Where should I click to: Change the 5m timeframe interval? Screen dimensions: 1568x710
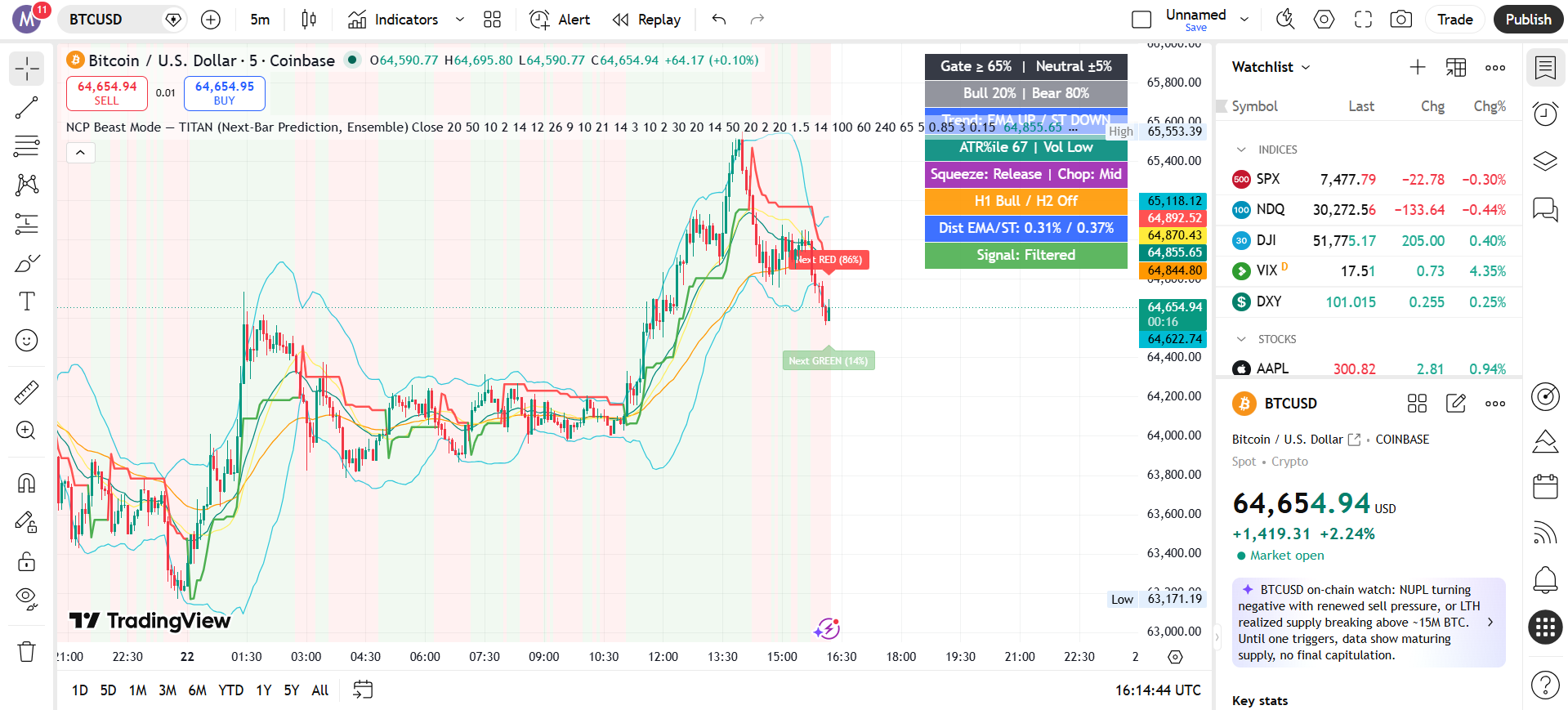tap(260, 20)
